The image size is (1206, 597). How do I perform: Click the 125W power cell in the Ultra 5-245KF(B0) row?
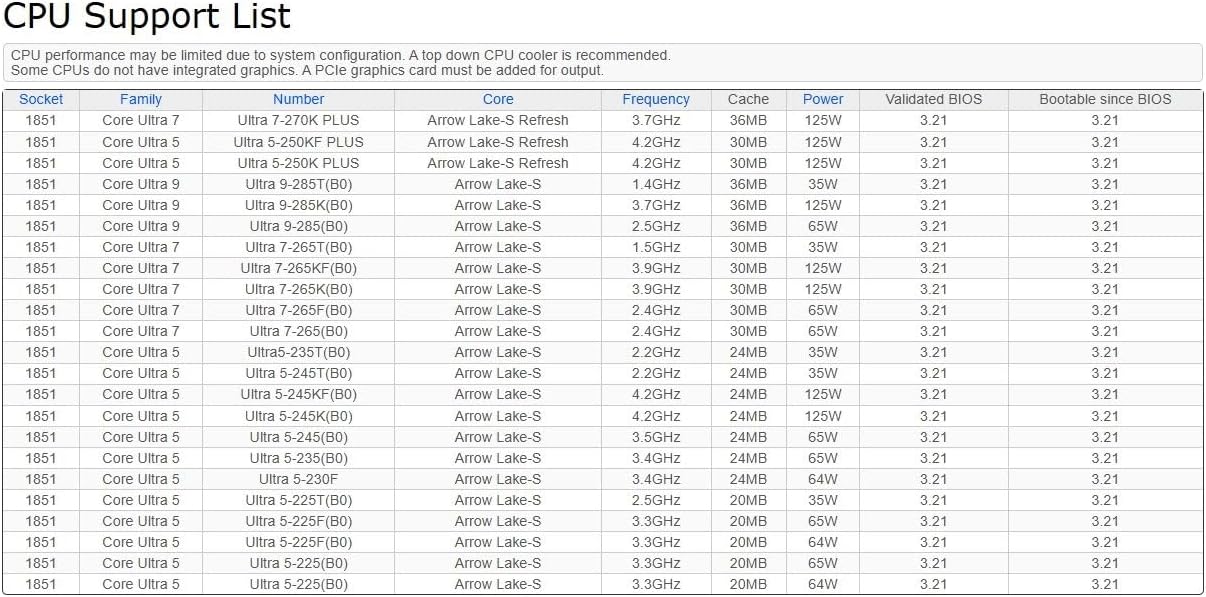(x=823, y=394)
